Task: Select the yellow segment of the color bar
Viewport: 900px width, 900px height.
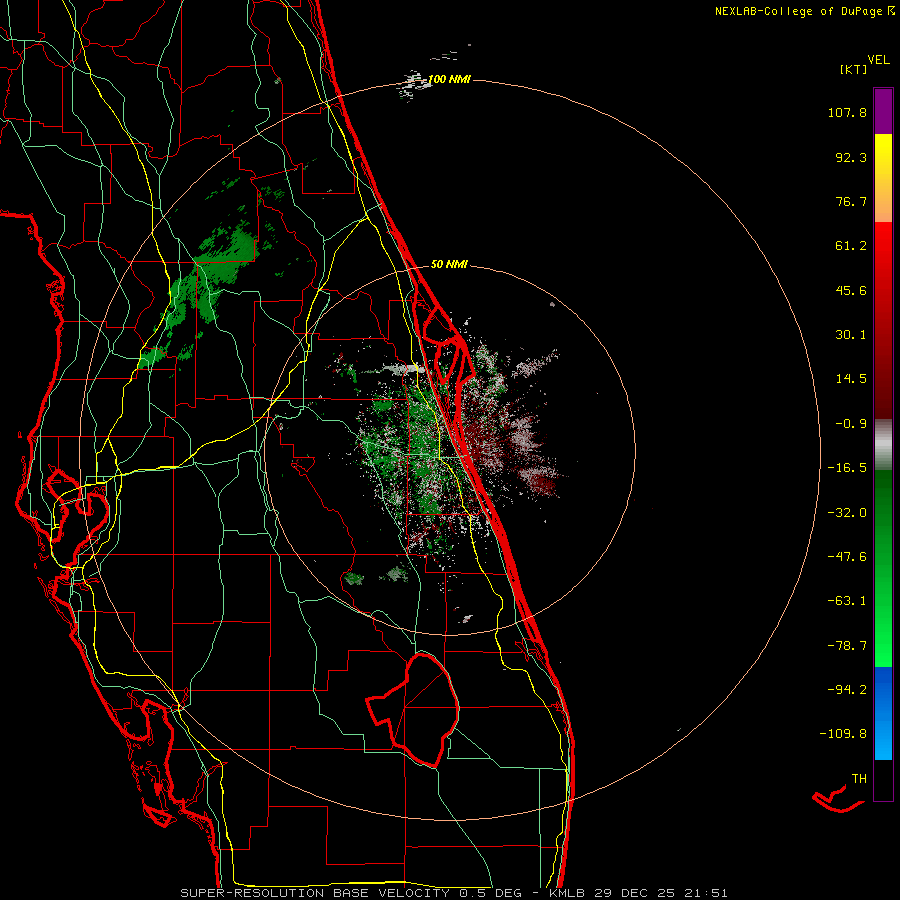Action: [883, 178]
